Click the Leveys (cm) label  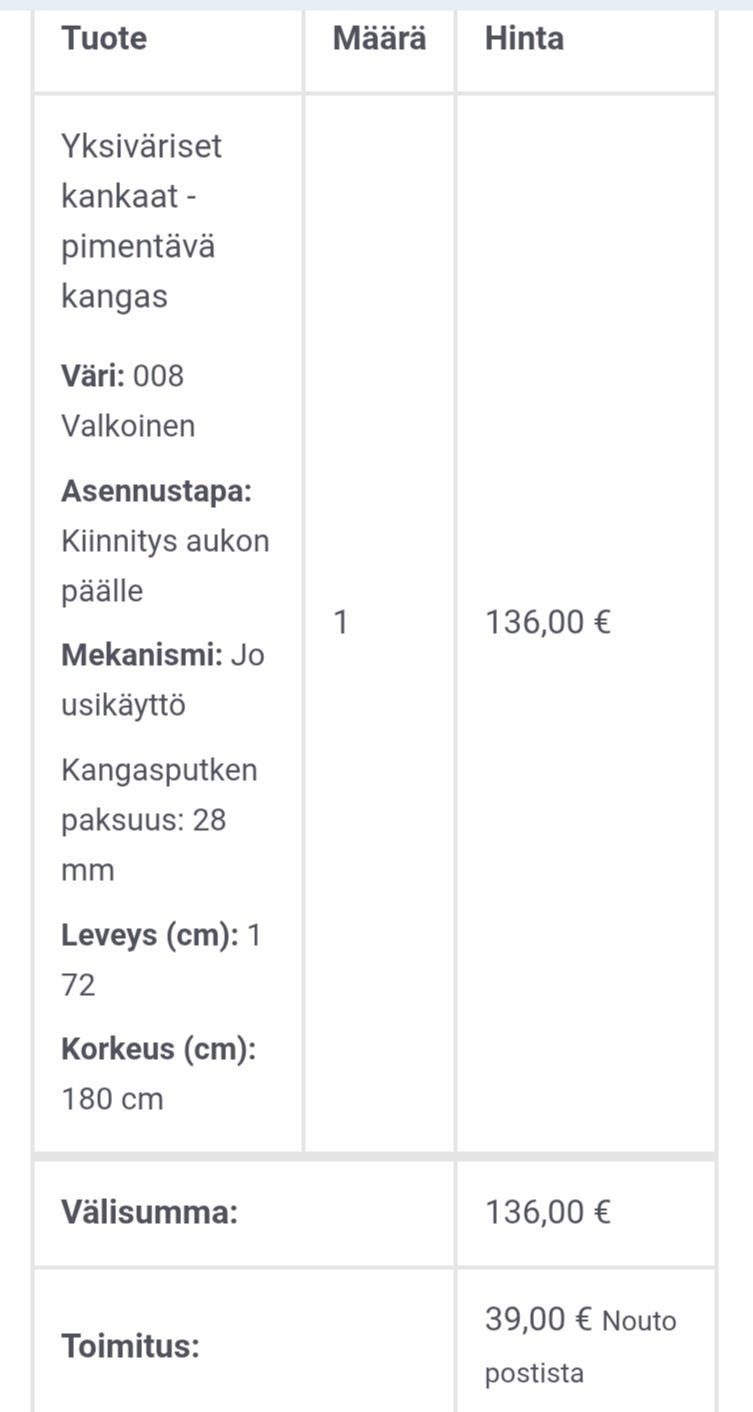pyautogui.click(x=150, y=936)
